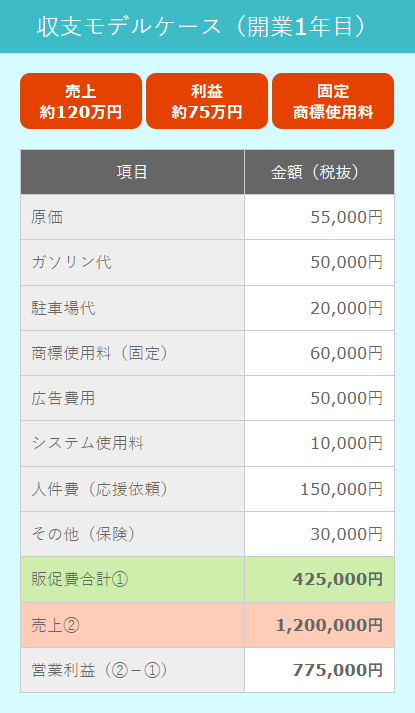Screen dimensions: 415x713
Task: Click the 20,000円 amount cell
Action: (320, 308)
